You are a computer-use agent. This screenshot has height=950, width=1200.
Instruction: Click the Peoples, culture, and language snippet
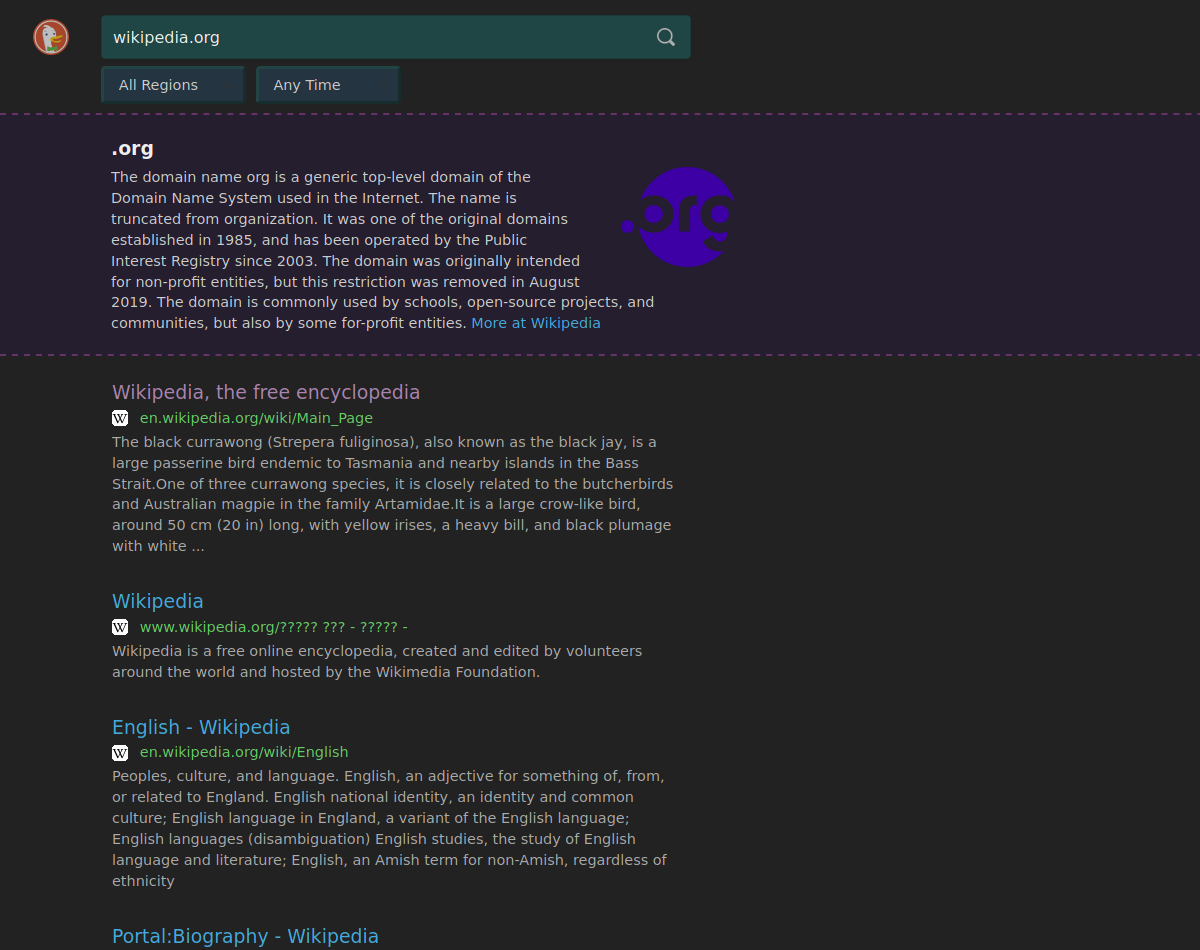coord(390,828)
